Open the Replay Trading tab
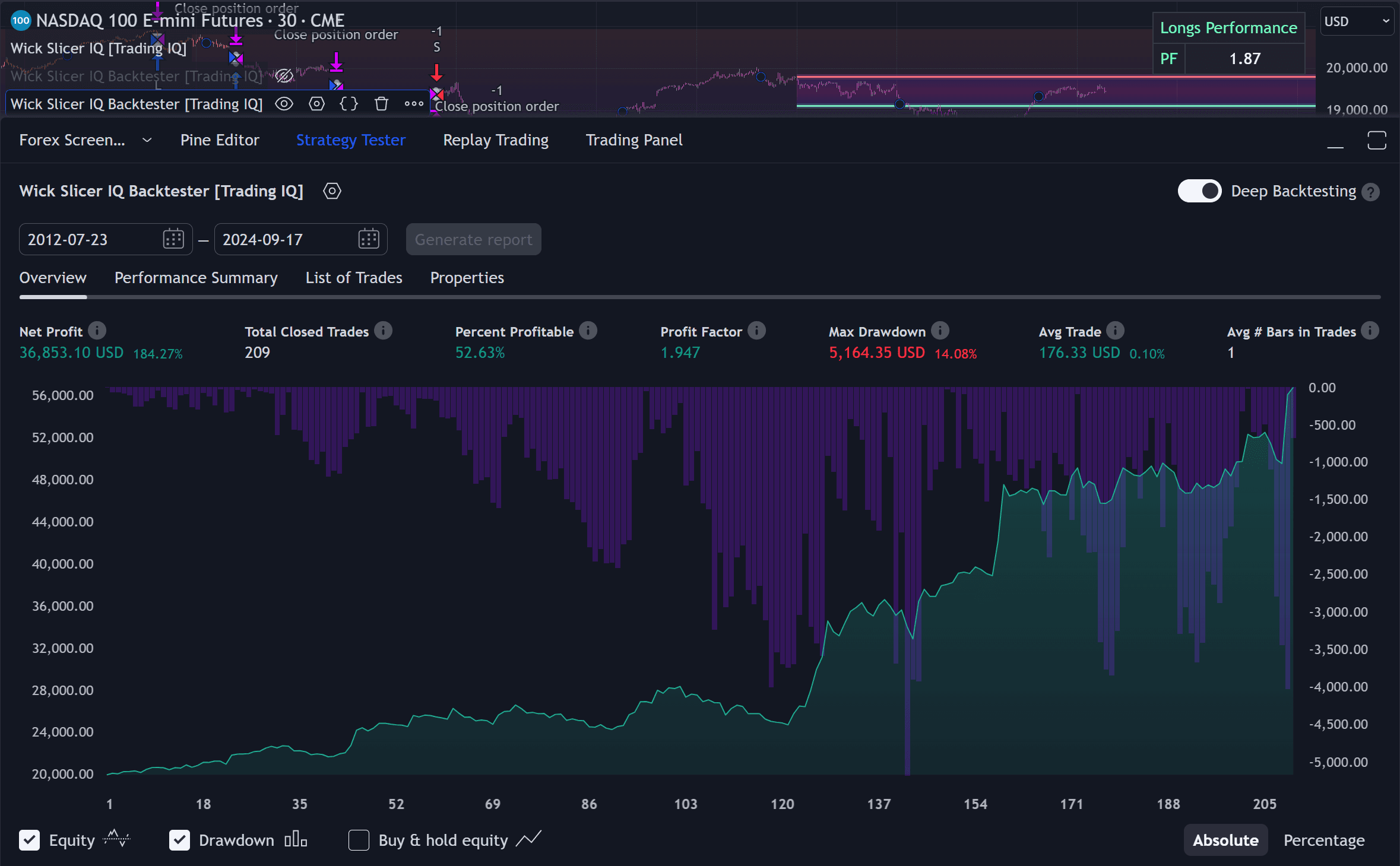The width and height of the screenshot is (1400, 866). point(496,140)
